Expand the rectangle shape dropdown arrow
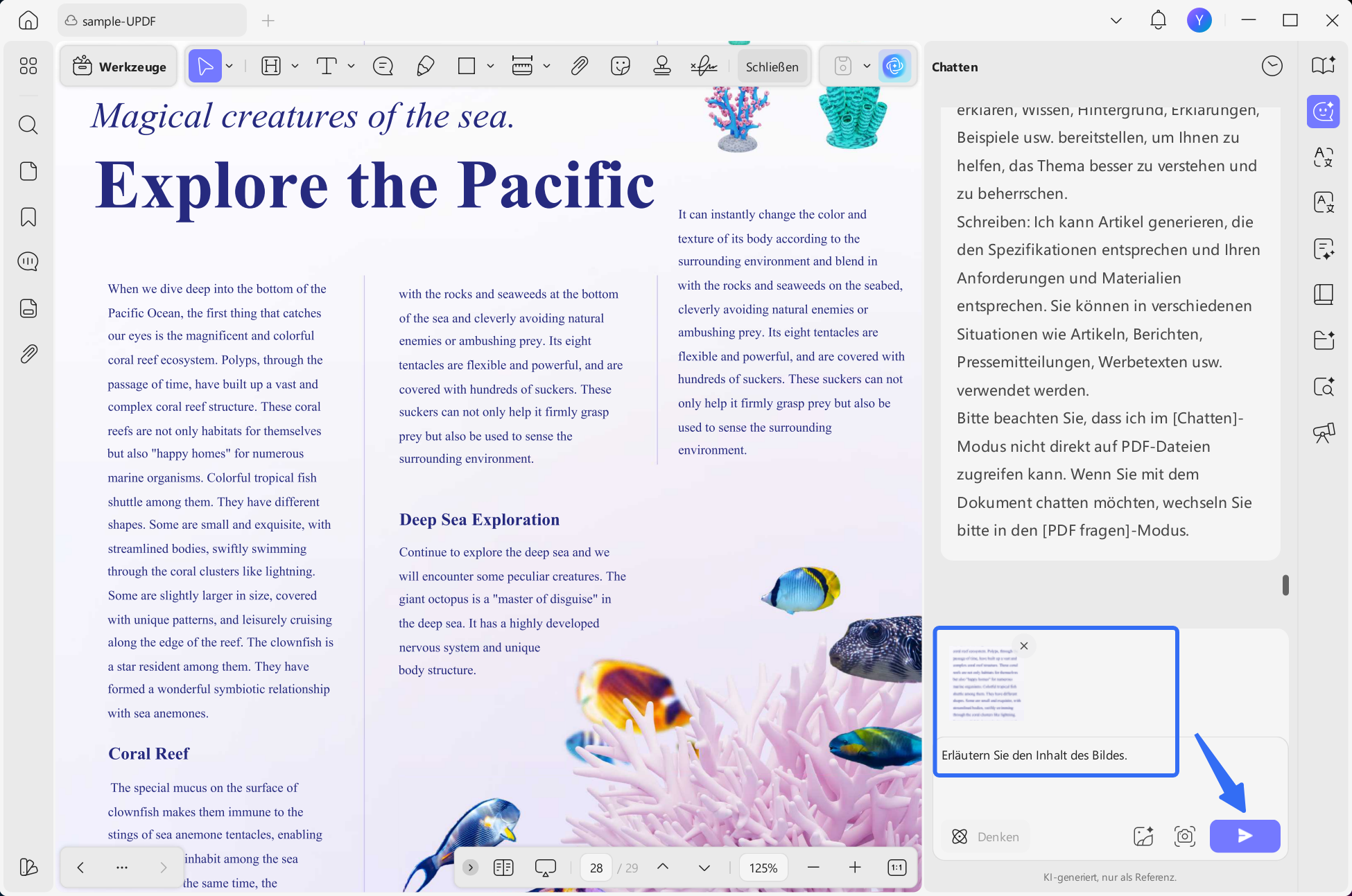 pyautogui.click(x=490, y=67)
